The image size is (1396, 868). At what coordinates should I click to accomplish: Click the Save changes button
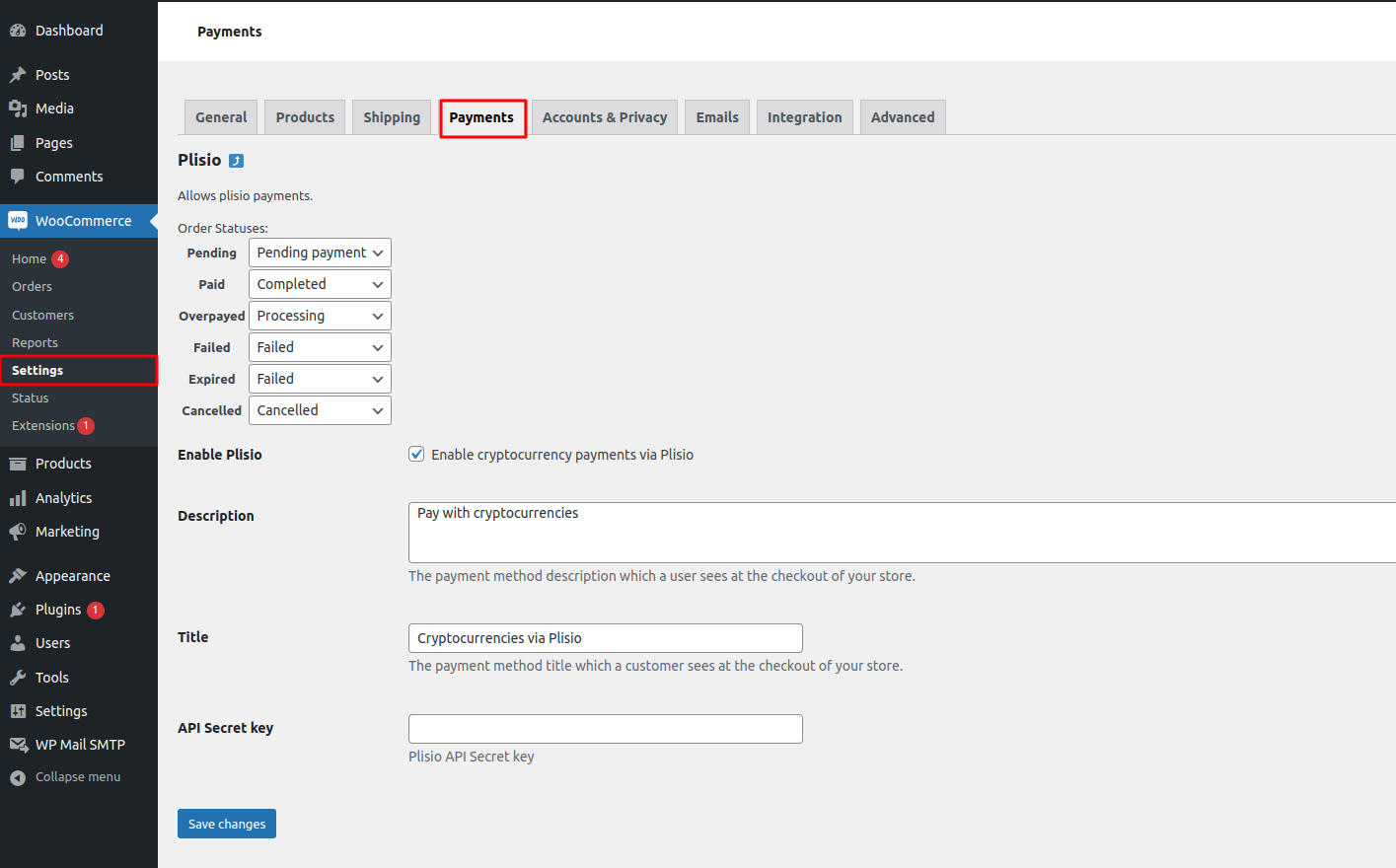click(x=227, y=824)
